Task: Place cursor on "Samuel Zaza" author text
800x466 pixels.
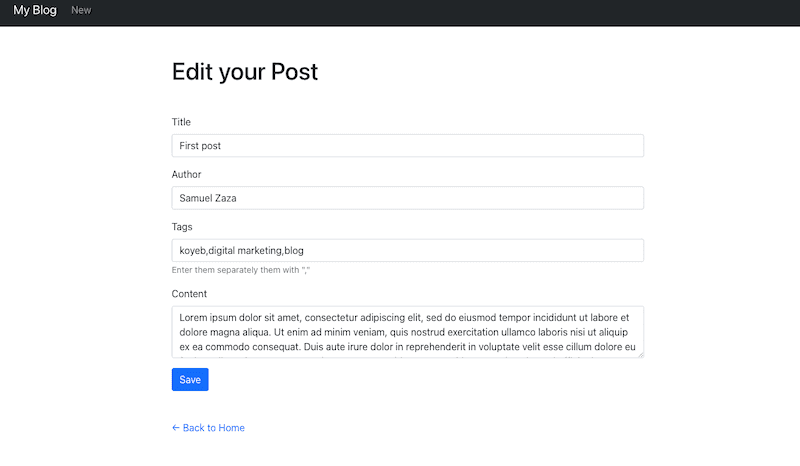Action: (x=207, y=198)
